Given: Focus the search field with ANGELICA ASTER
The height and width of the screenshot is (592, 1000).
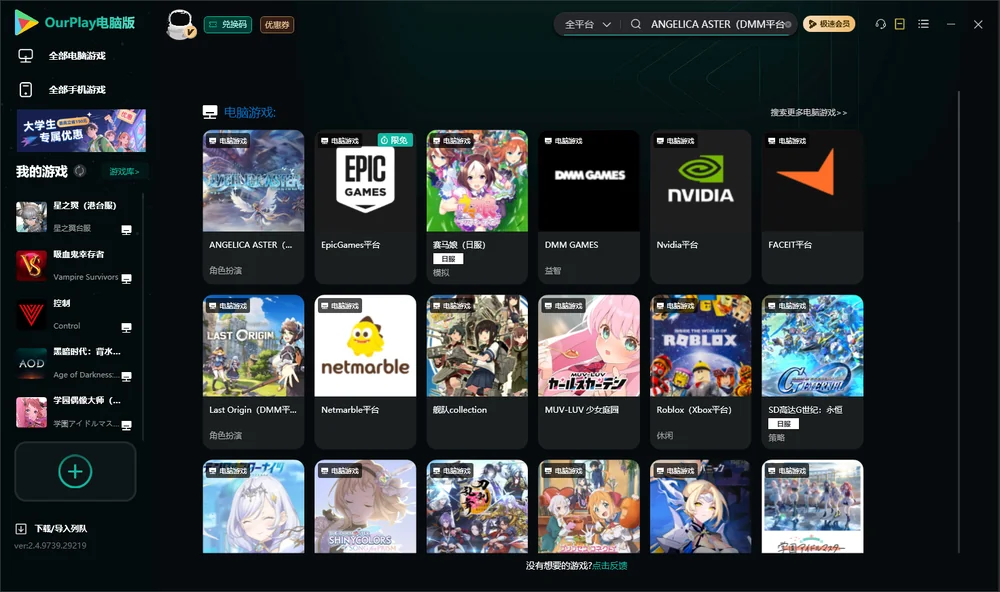Looking at the screenshot, I should pos(717,24).
